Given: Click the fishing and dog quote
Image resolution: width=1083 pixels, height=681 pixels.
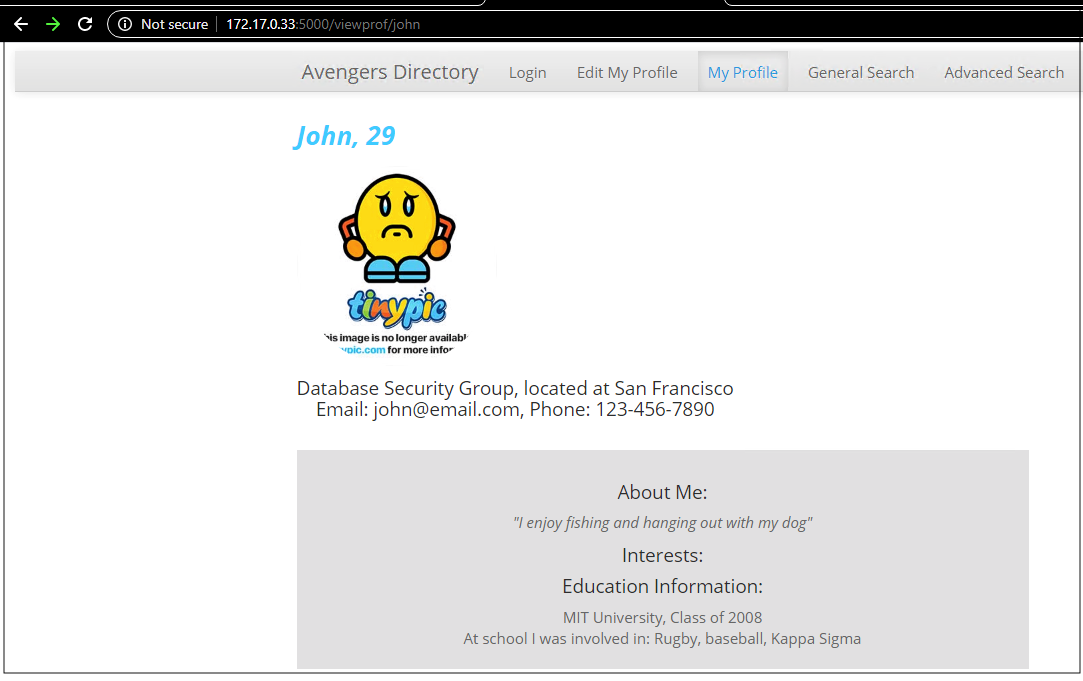Looking at the screenshot, I should 662,523.
